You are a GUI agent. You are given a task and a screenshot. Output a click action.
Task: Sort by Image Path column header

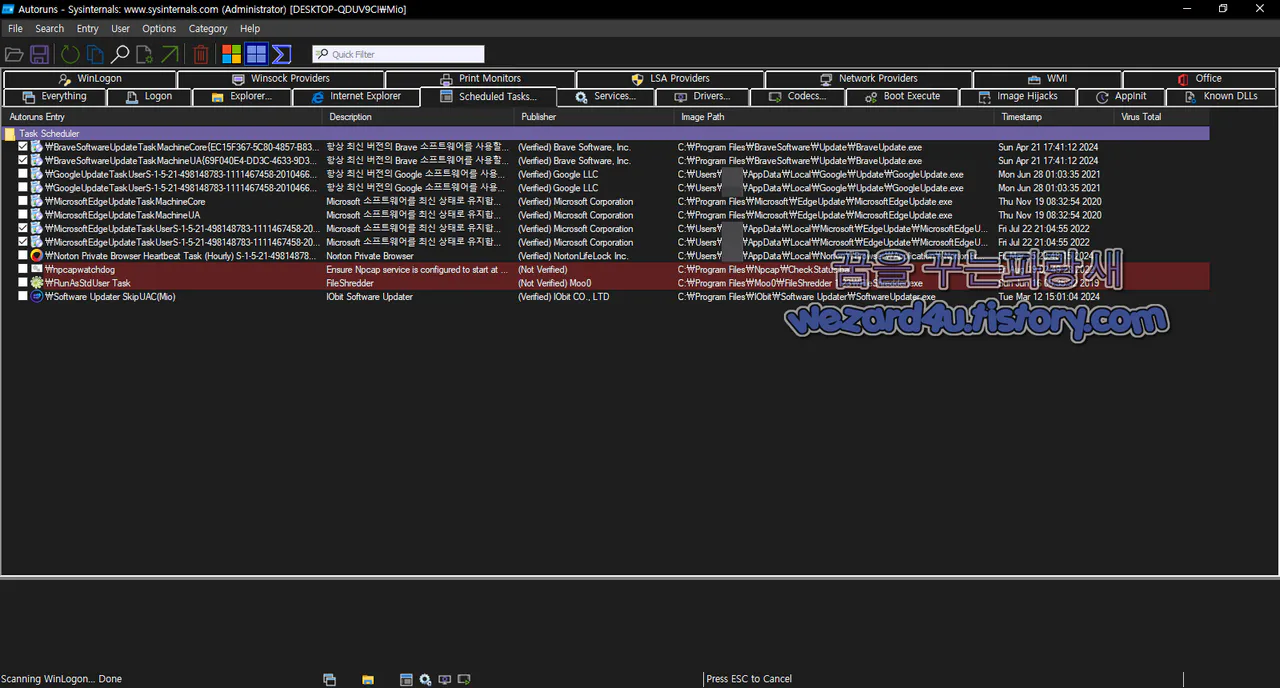pos(835,117)
